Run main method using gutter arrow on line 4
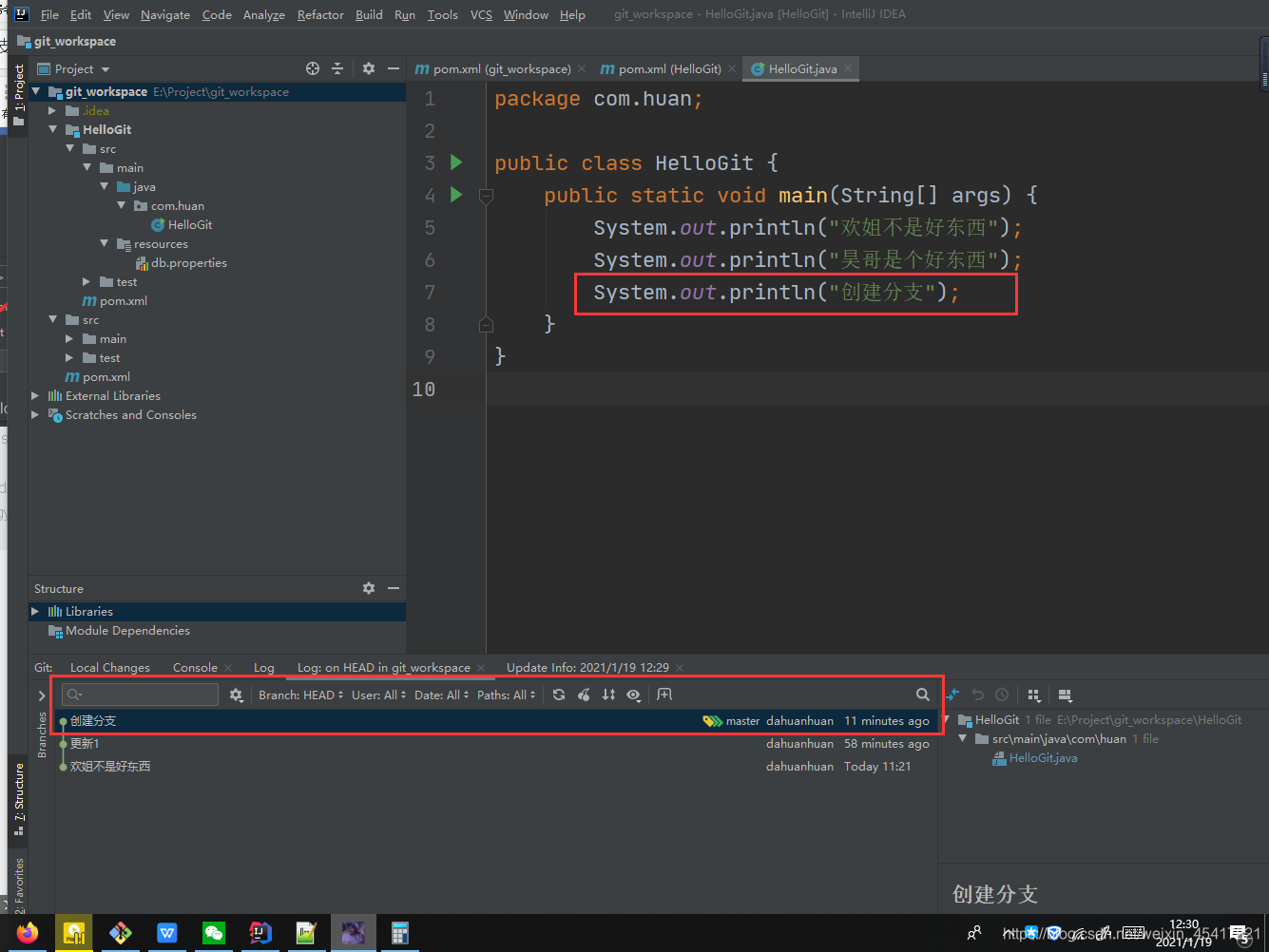1269x952 pixels. 456,195
